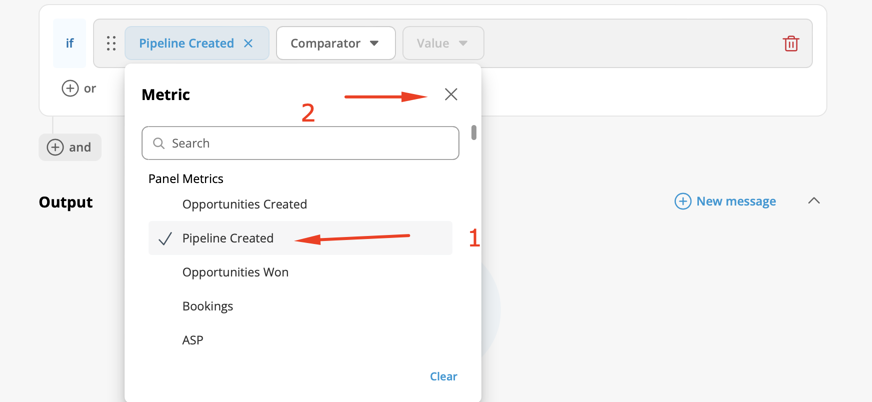This screenshot has width=872, height=402.
Task: Uncheck the Pipeline Created checkmark
Action: pos(165,239)
